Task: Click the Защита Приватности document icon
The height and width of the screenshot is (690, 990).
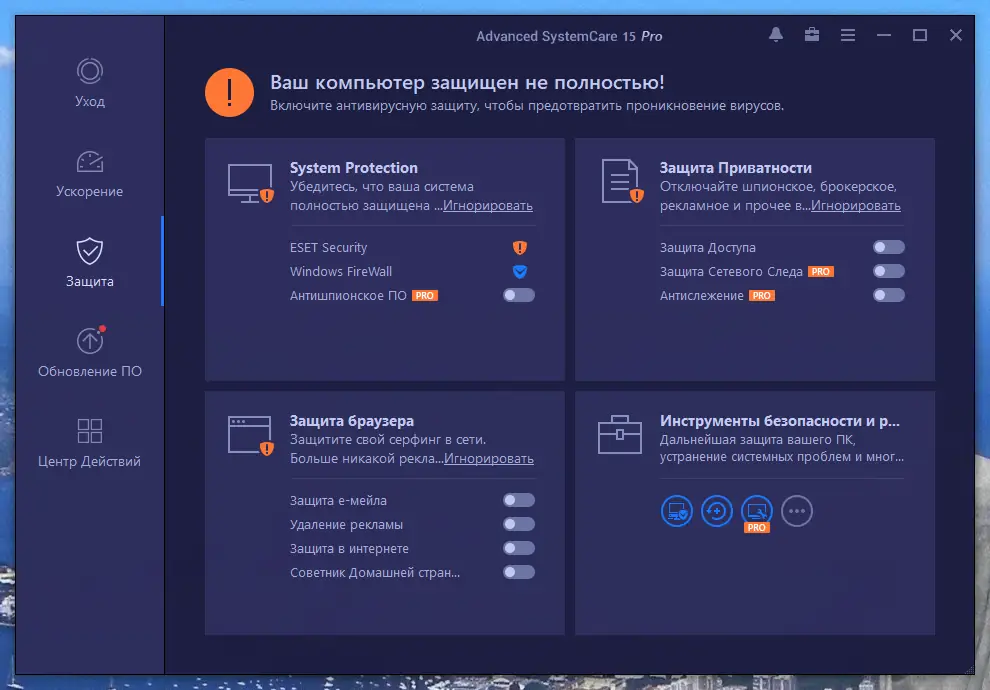Action: coord(622,181)
